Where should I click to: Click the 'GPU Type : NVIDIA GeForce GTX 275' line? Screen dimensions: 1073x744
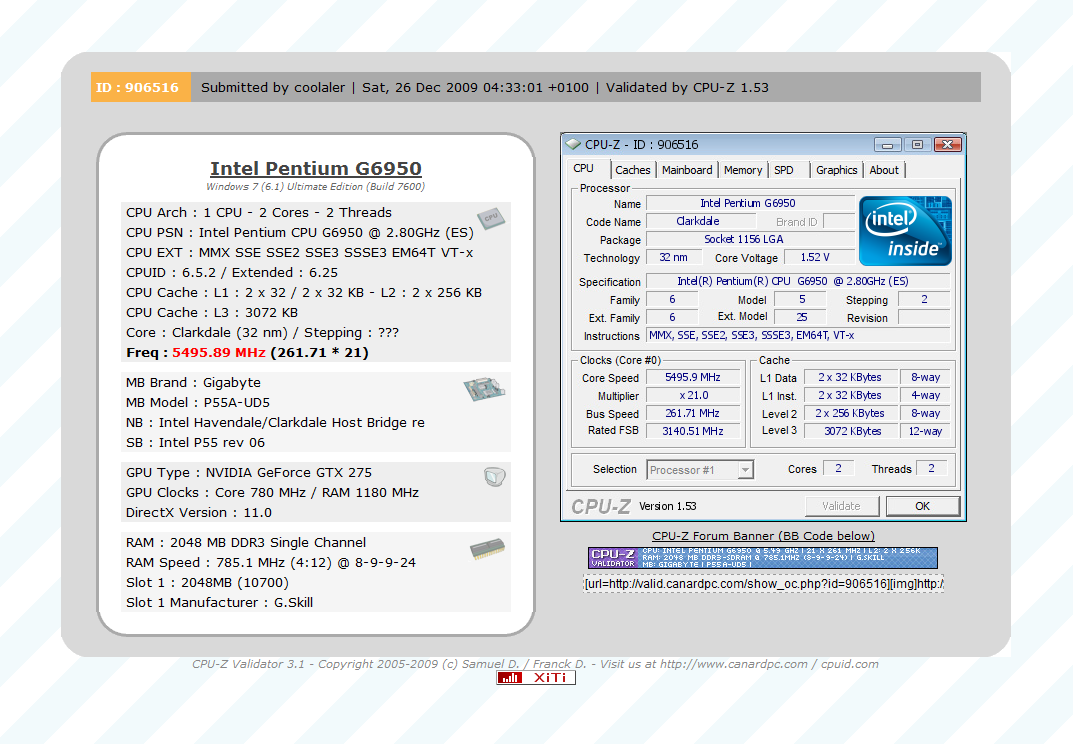[x=249, y=472]
